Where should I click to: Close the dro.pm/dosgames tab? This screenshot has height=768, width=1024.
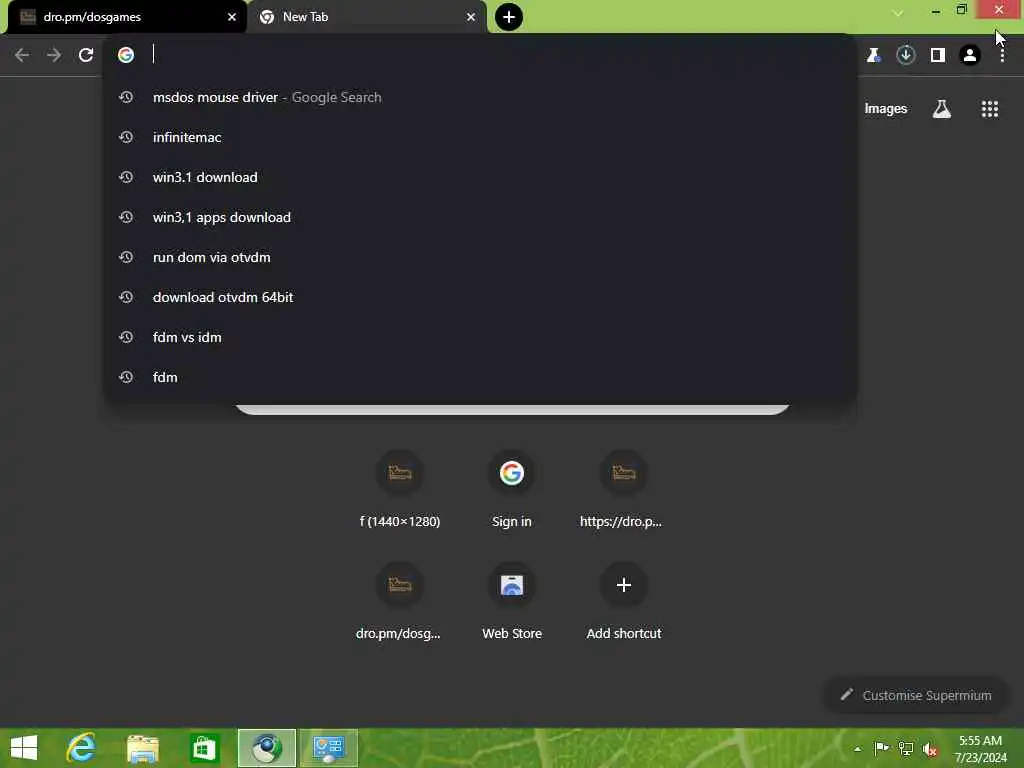[232, 17]
